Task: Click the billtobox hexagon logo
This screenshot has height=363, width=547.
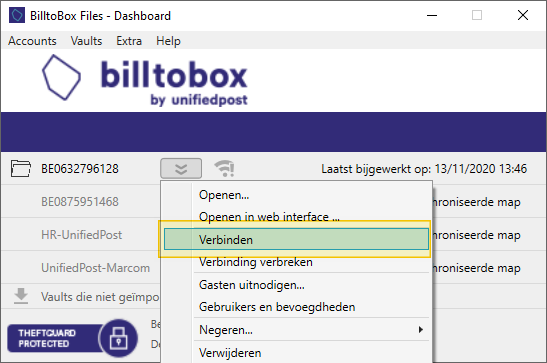Action: click(61, 77)
